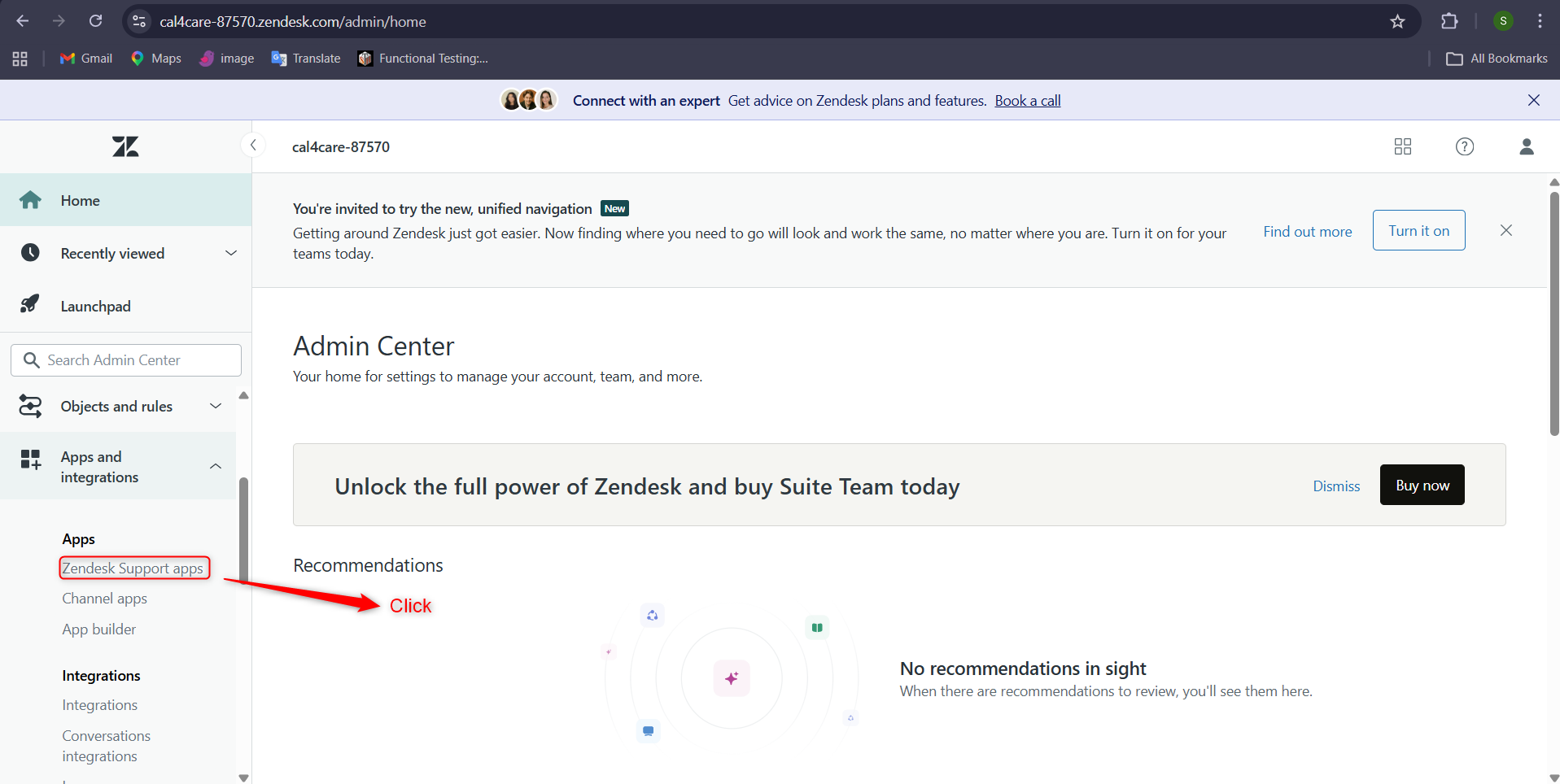
Task: Click the Book a call link
Action: 1028,100
